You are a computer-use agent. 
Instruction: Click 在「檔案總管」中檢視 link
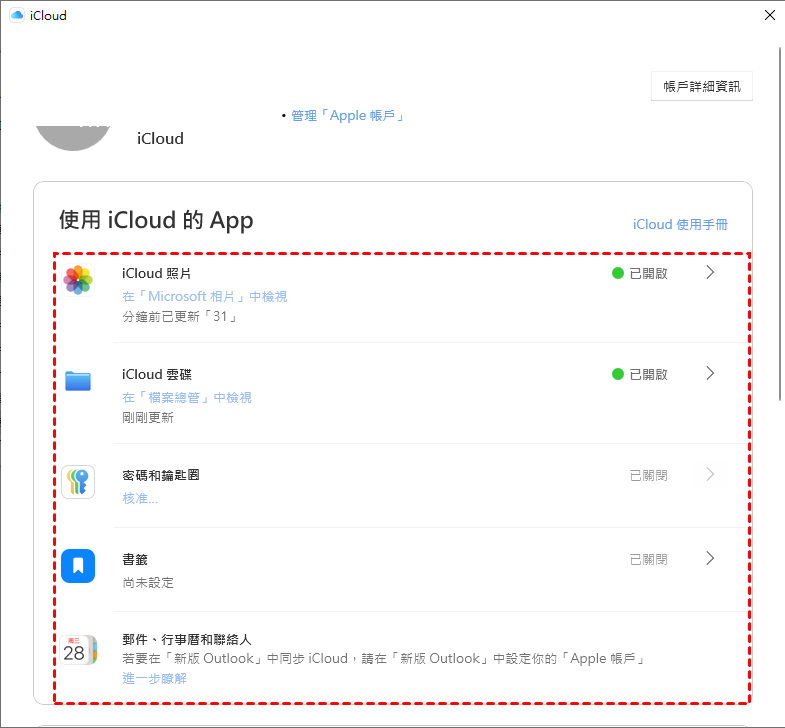tap(187, 398)
